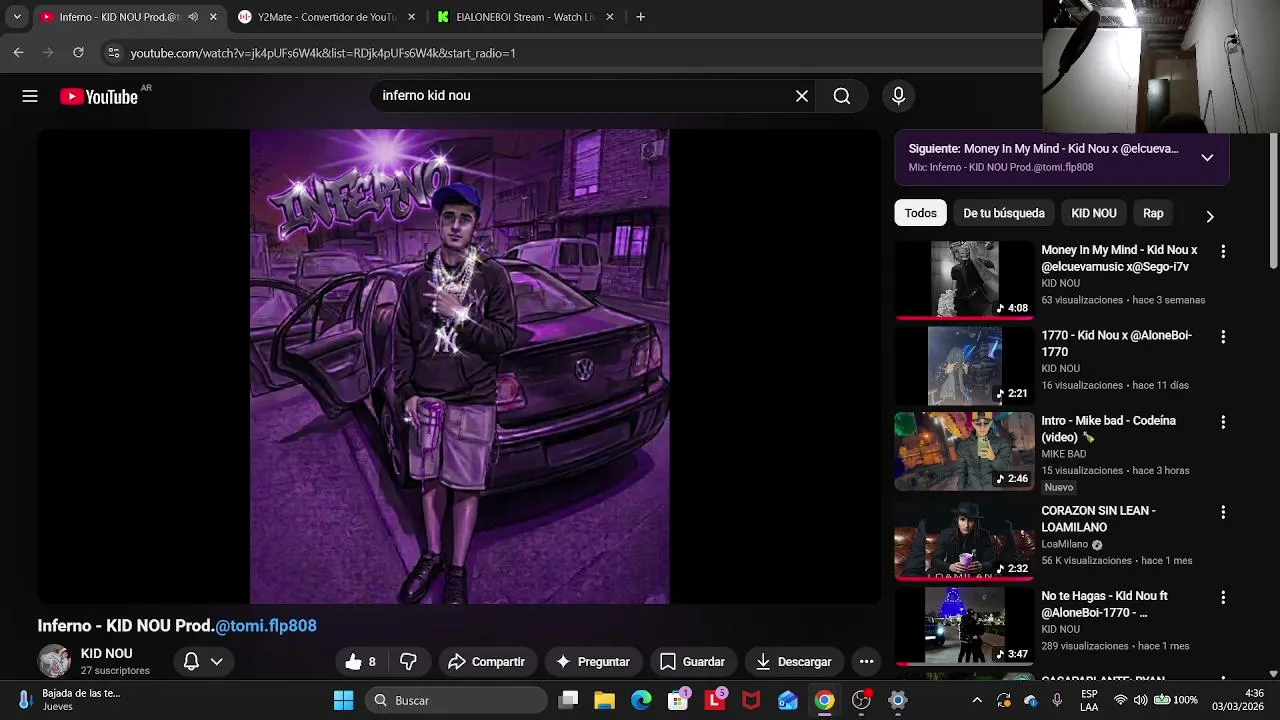Select the Rap filter chip
Viewport: 1280px width, 720px height.
pos(1153,213)
